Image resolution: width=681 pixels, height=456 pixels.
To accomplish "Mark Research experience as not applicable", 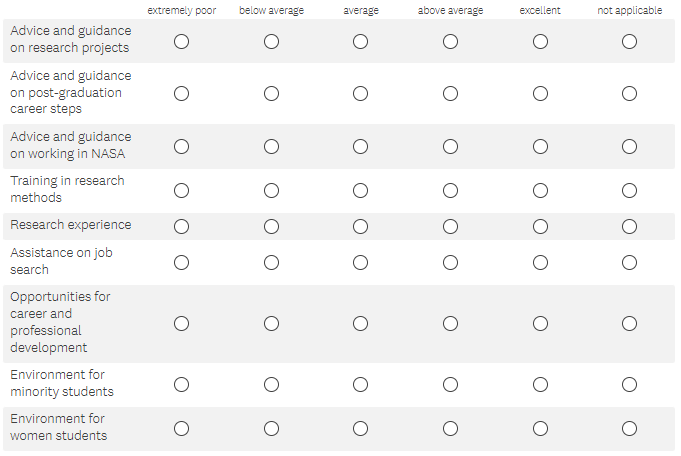I will tap(629, 226).
